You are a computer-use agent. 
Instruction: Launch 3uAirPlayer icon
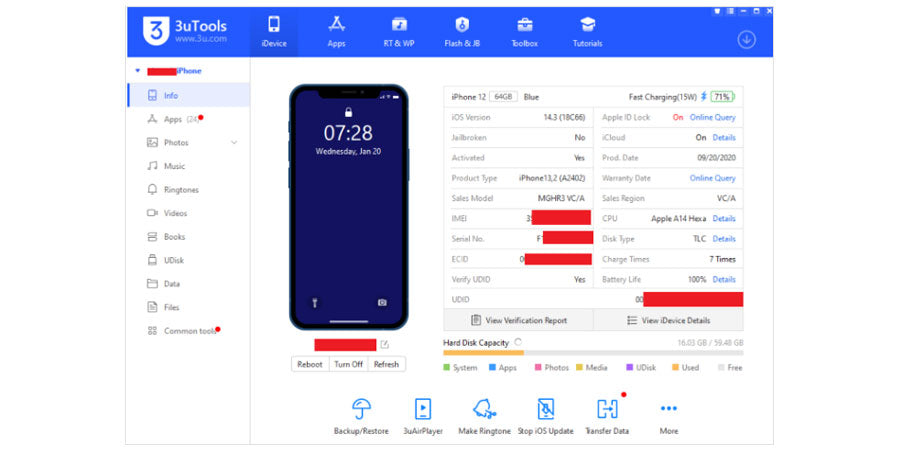point(422,409)
